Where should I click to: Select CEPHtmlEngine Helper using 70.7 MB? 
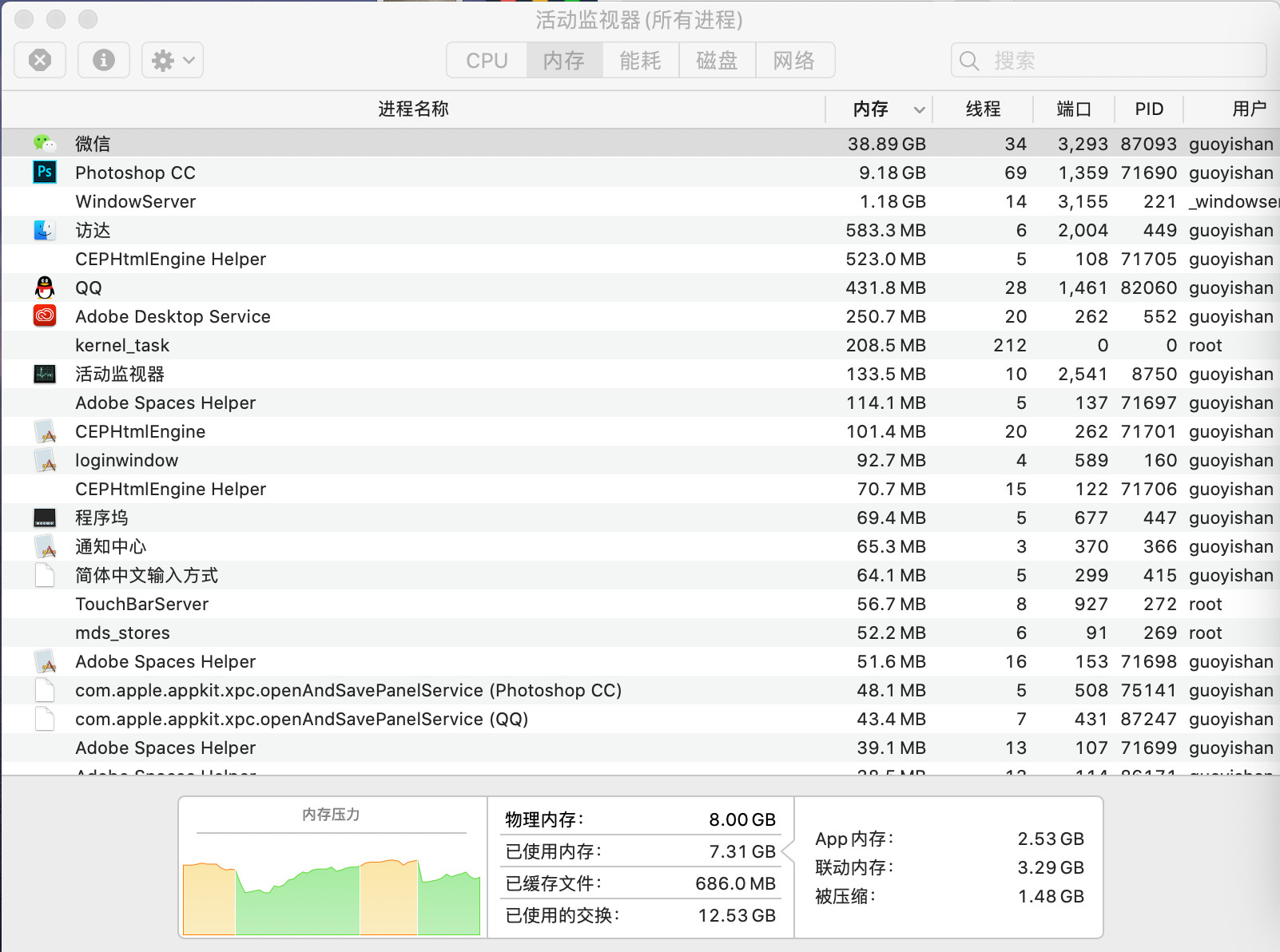(170, 489)
